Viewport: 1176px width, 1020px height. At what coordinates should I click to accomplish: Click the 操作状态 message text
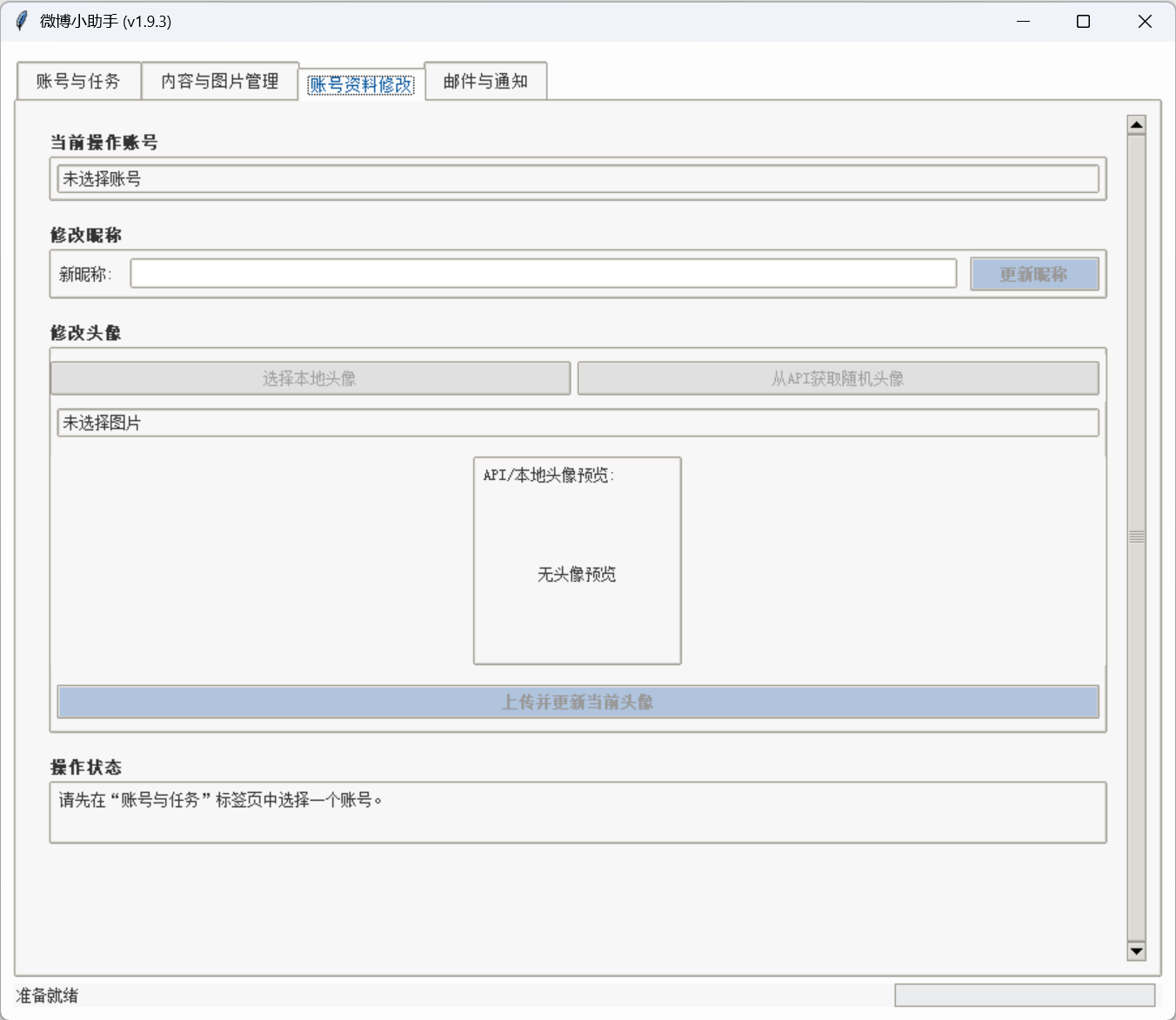(x=221, y=800)
